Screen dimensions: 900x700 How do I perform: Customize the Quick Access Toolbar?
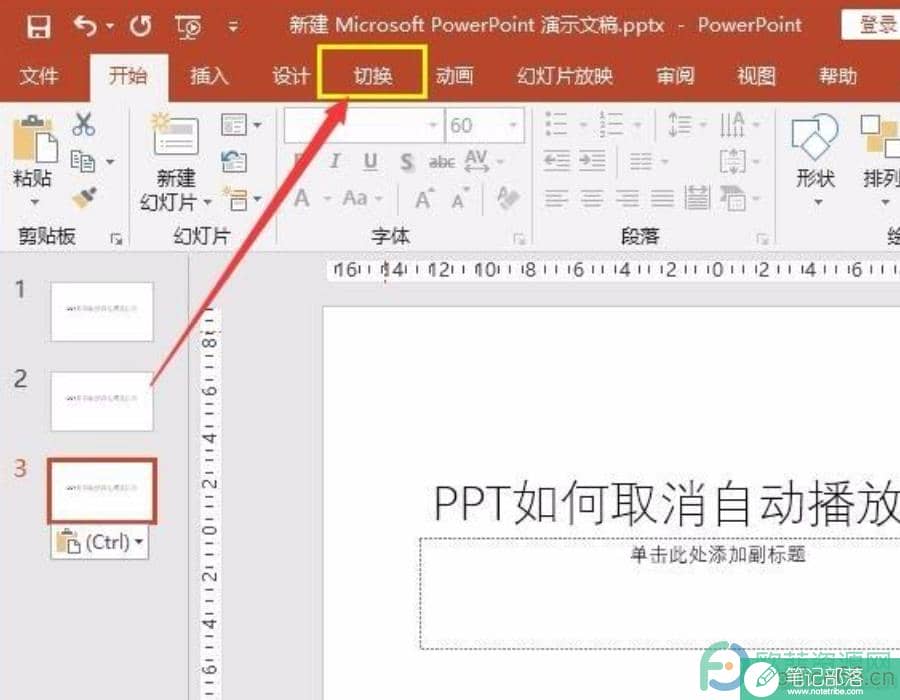point(233,26)
